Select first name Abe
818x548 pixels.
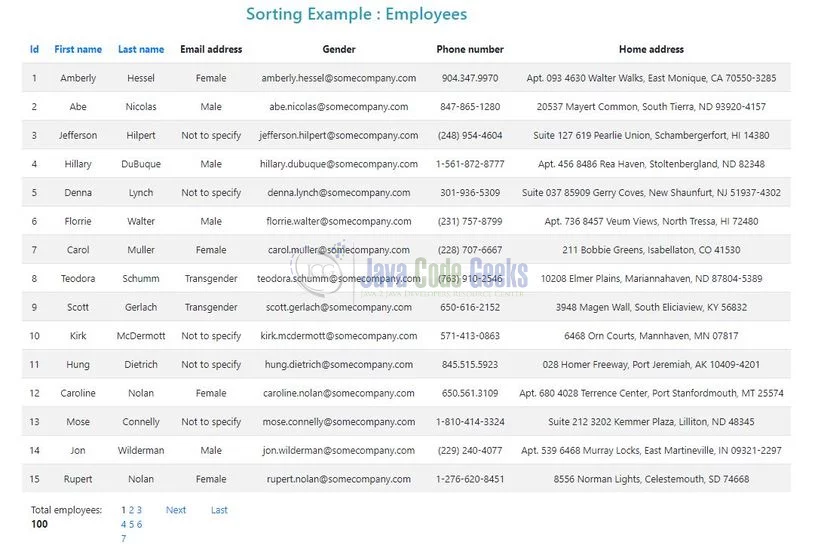pyautogui.click(x=78, y=107)
